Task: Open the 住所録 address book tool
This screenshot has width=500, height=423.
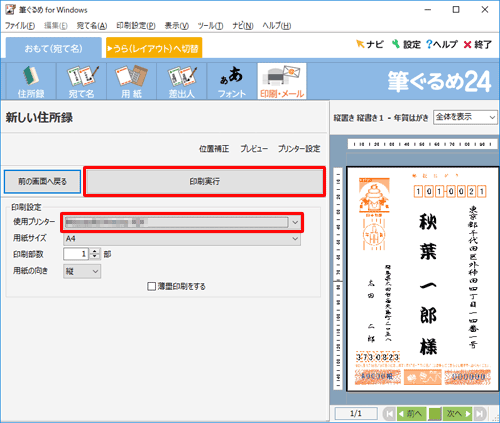Action: [x=31, y=82]
